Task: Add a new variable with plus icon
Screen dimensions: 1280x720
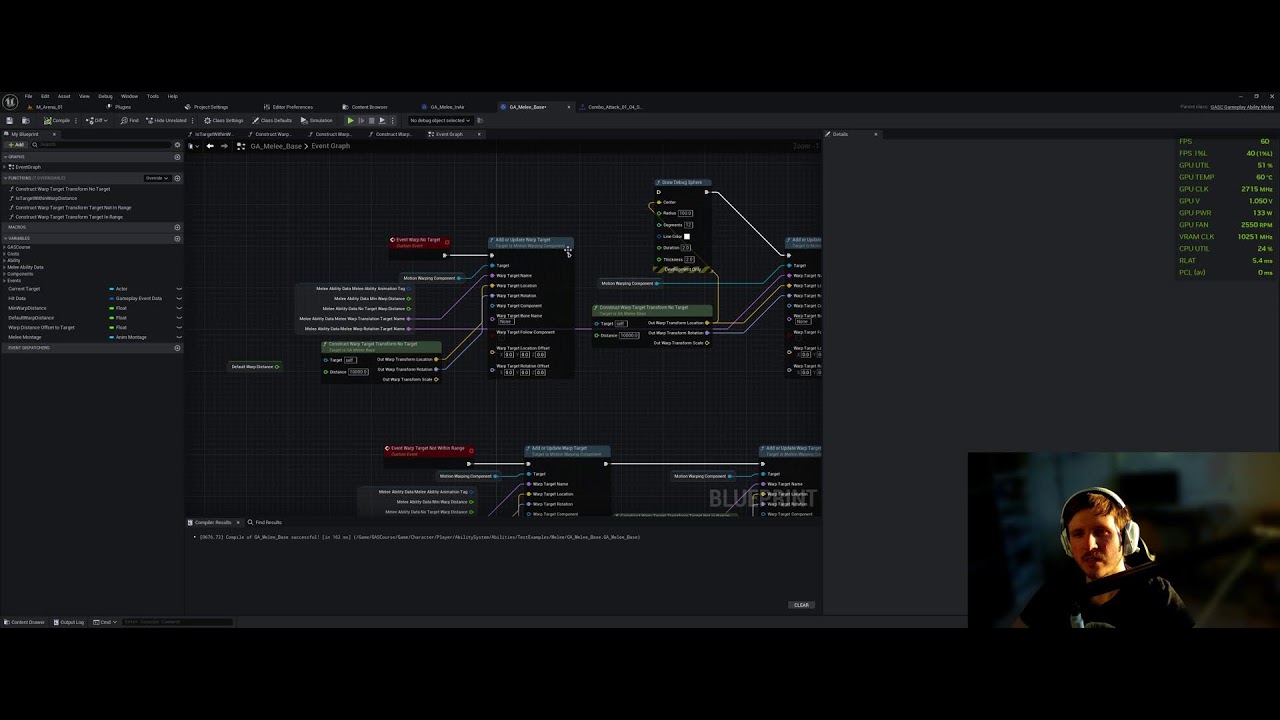Action: click(177, 239)
